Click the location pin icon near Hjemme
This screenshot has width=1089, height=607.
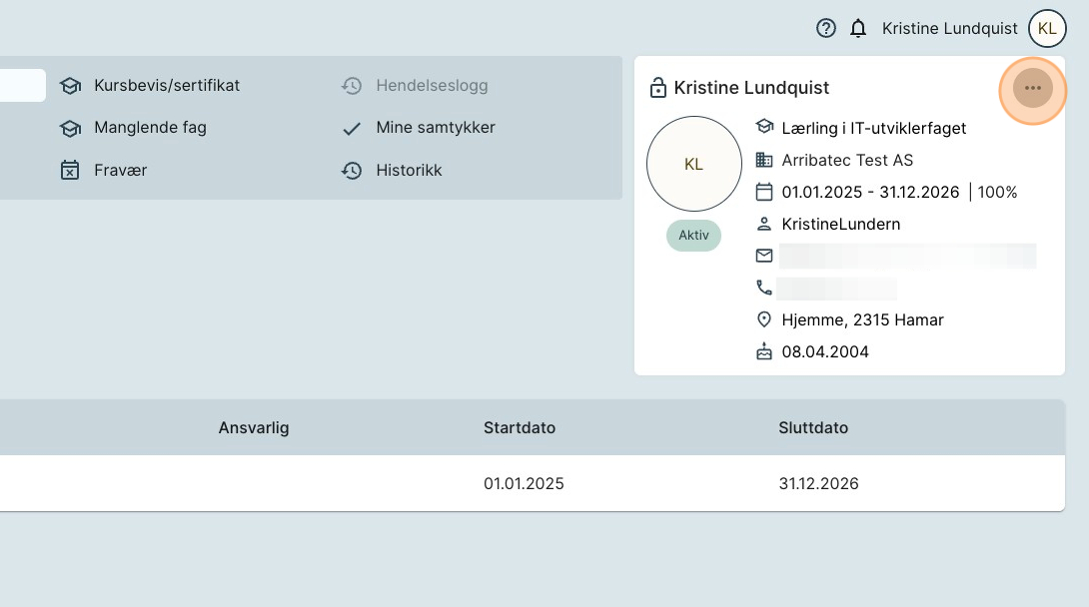[764, 320]
